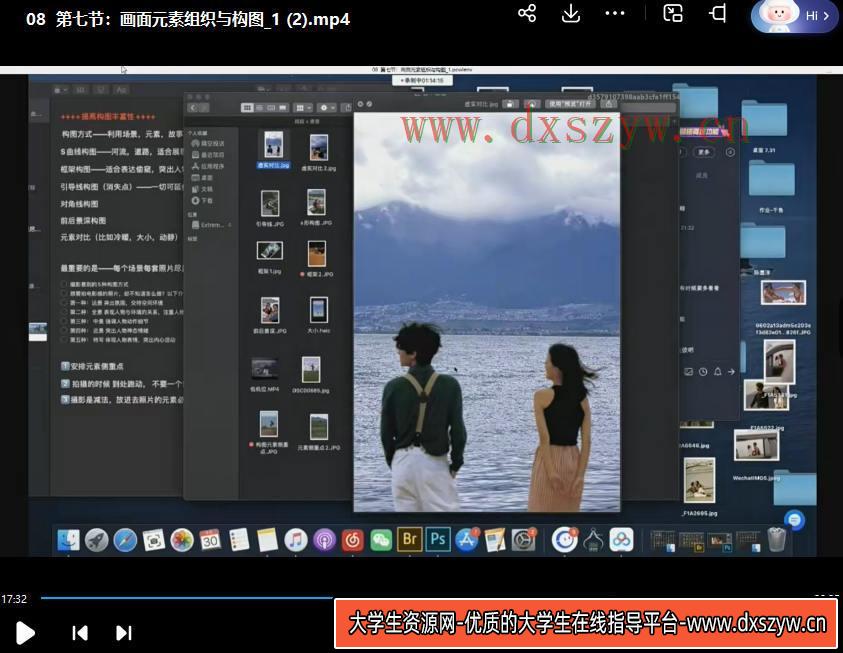843x653 pixels.
Task: Select 最近使用 in Finder sidebar
Action: [209, 155]
